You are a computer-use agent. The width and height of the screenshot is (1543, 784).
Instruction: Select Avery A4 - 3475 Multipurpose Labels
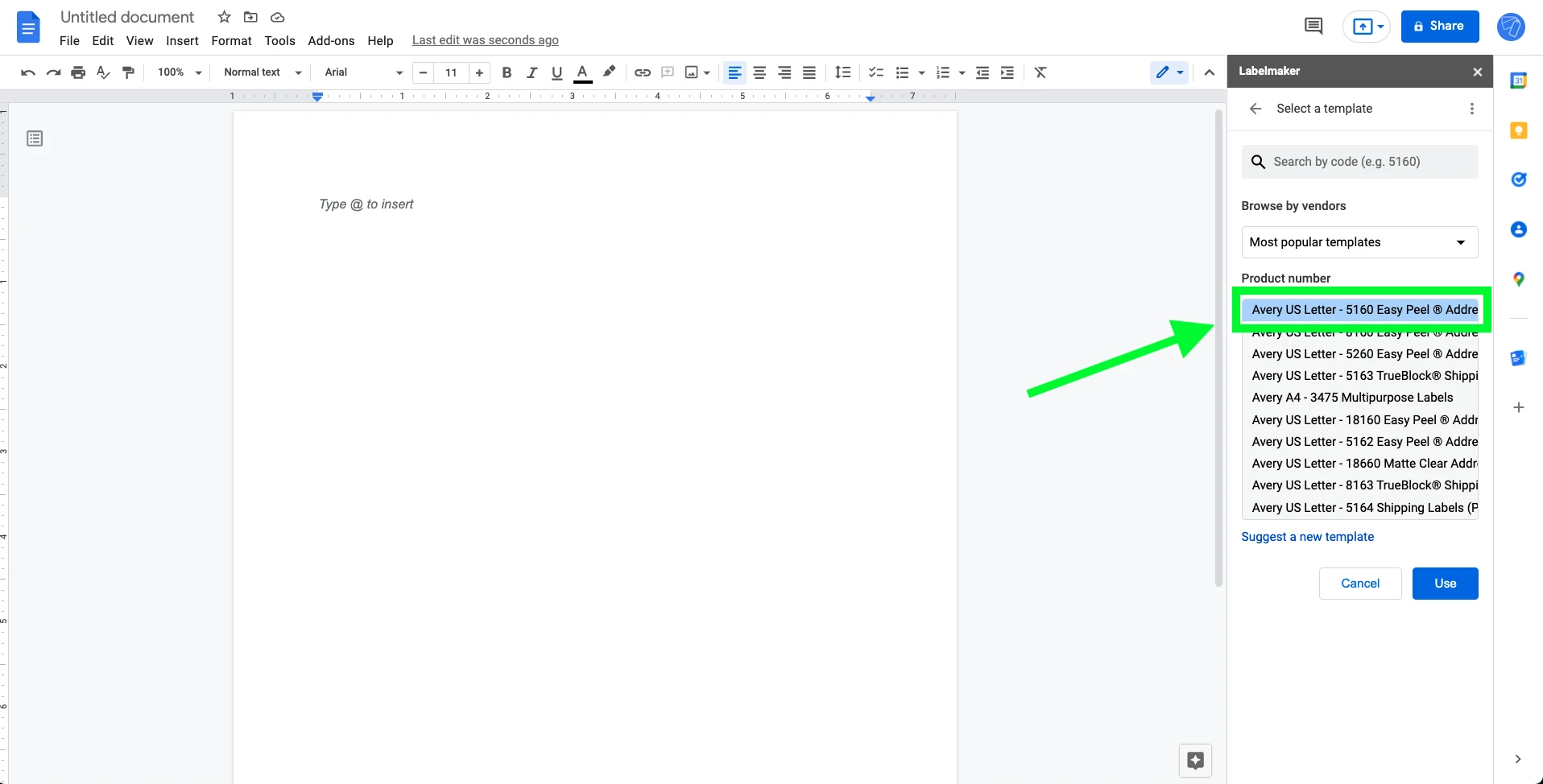click(1361, 398)
